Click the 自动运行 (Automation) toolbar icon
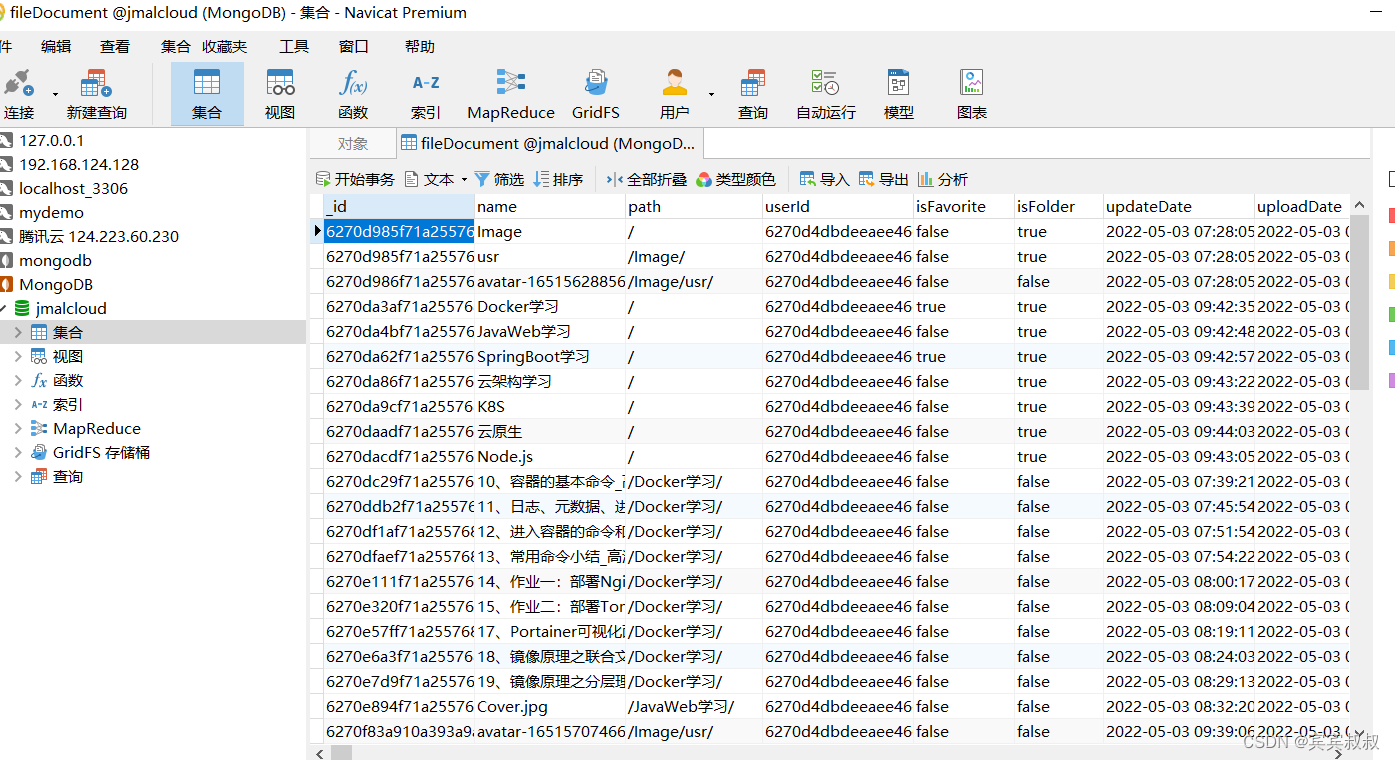This screenshot has height=760, width=1395. tap(826, 94)
